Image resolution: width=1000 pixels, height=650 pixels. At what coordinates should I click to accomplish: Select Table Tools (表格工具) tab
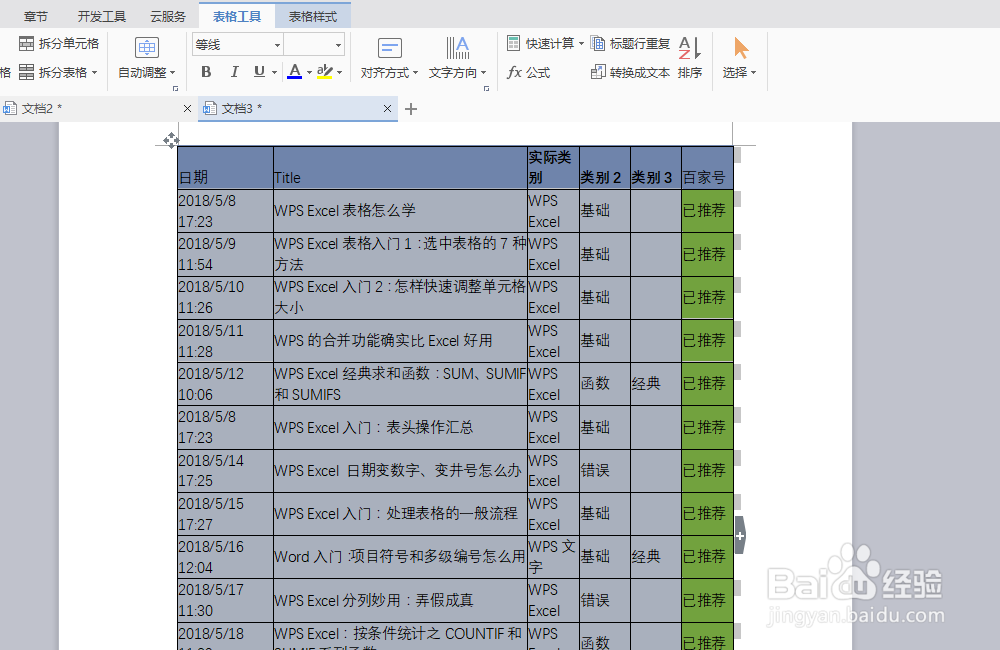click(x=237, y=16)
